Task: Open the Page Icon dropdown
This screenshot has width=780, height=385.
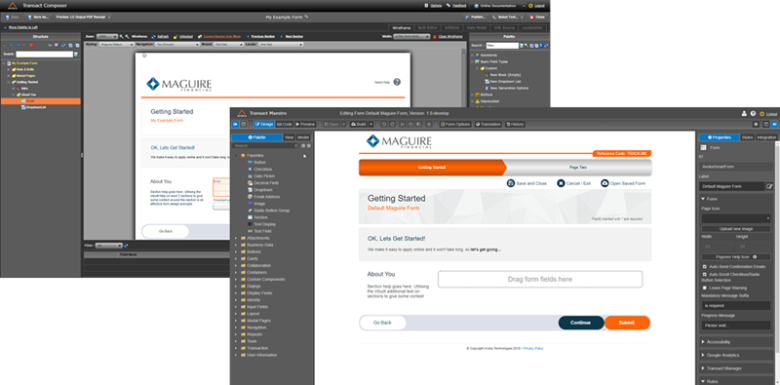Action: pos(736,218)
